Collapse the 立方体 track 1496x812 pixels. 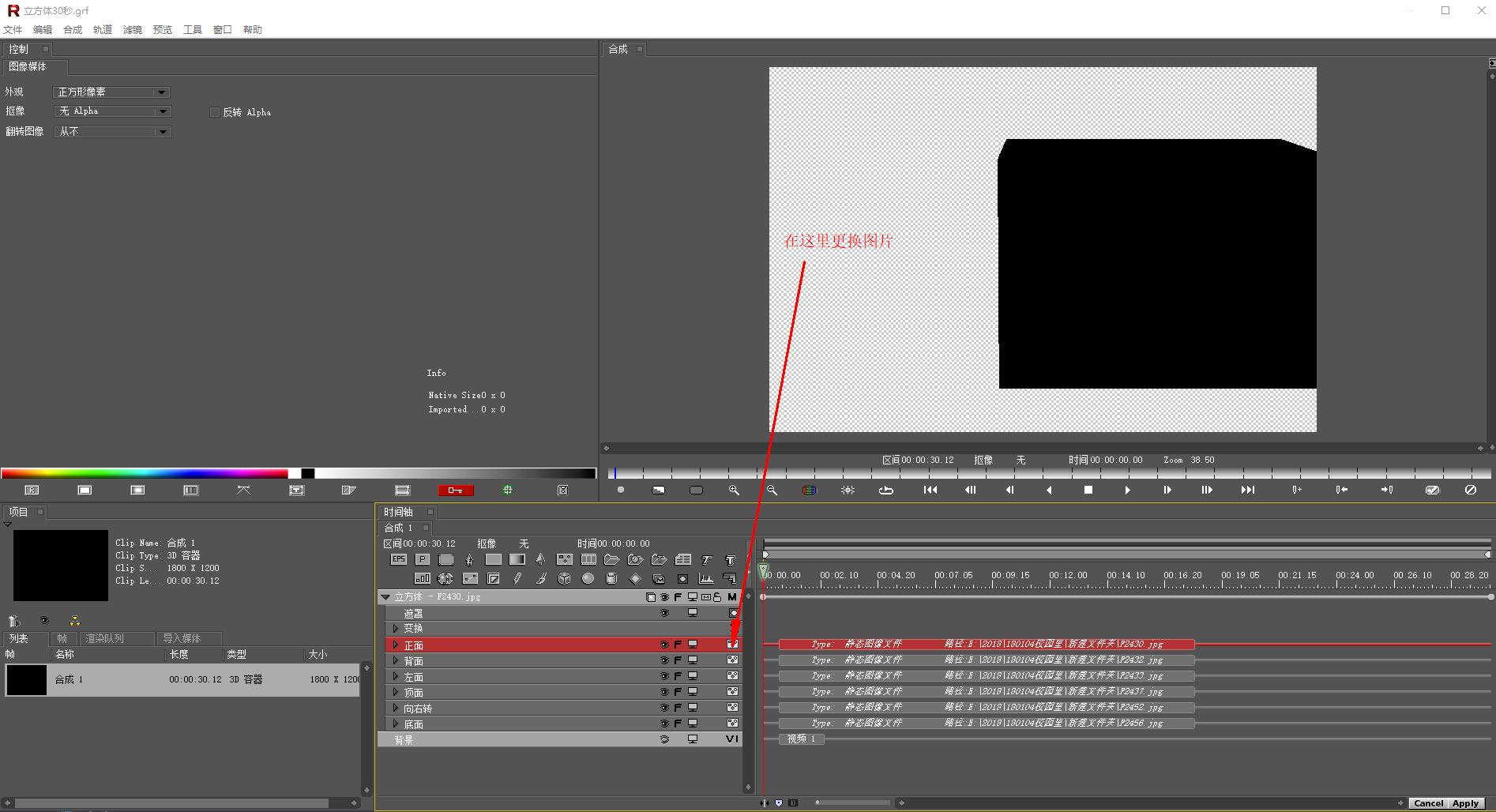[x=385, y=597]
